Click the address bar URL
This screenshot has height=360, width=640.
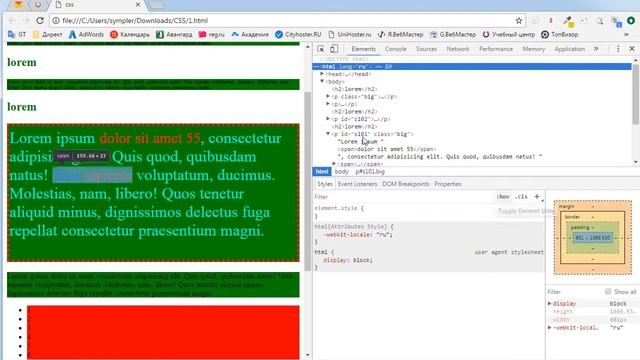(x=135, y=20)
